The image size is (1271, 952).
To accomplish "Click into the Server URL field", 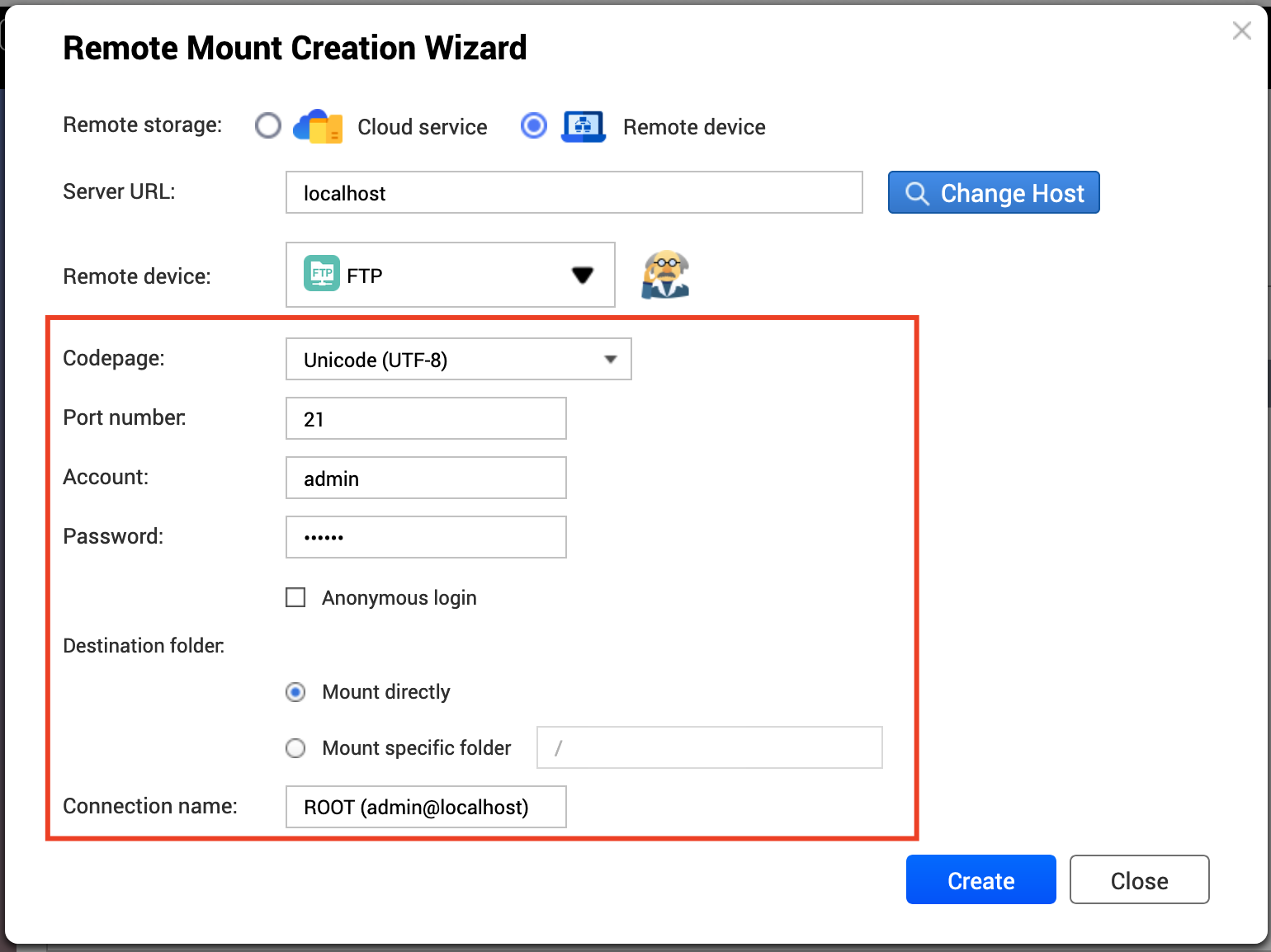I will 574,193.
